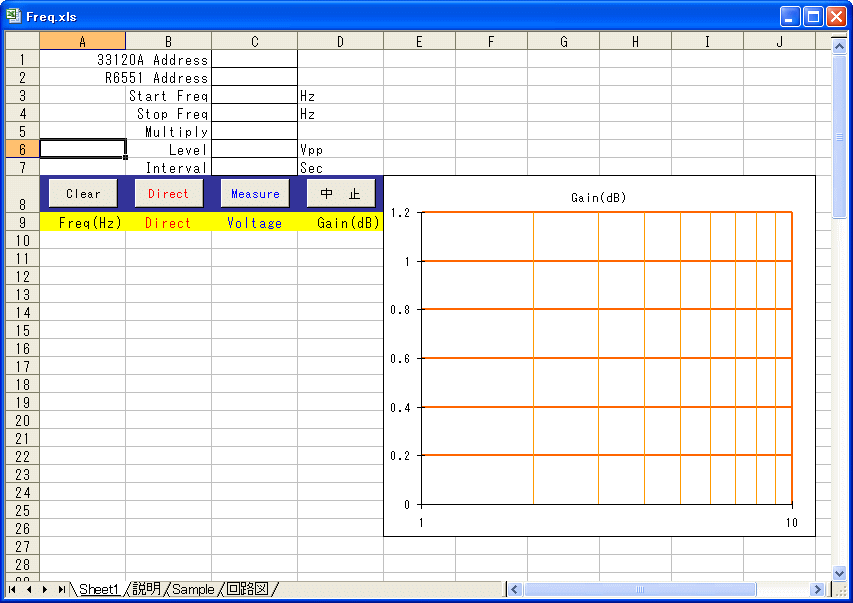Image resolution: width=853 pixels, height=603 pixels.
Task: Select column F header
Action: click(x=491, y=41)
